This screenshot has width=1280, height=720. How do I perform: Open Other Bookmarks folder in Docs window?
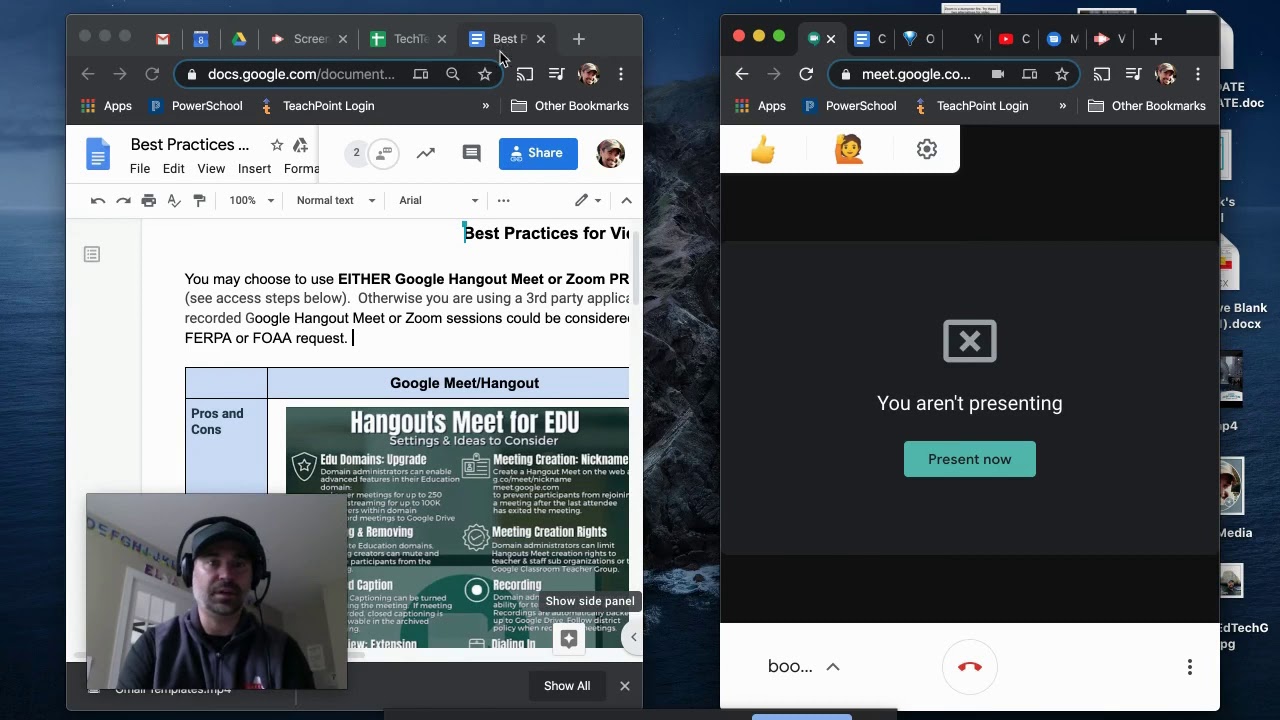pyautogui.click(x=570, y=106)
